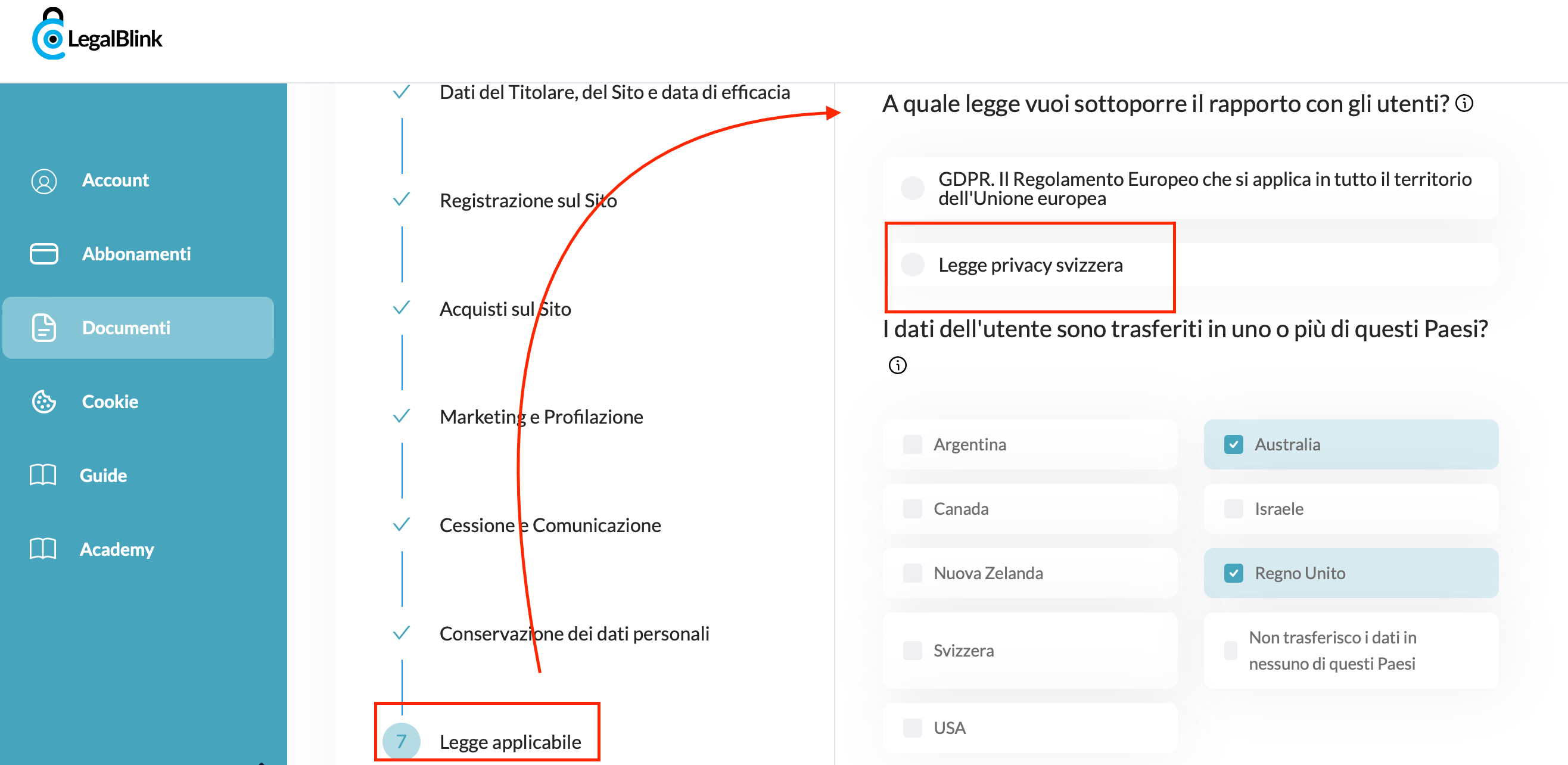Click the step 7 number circle

(x=401, y=741)
